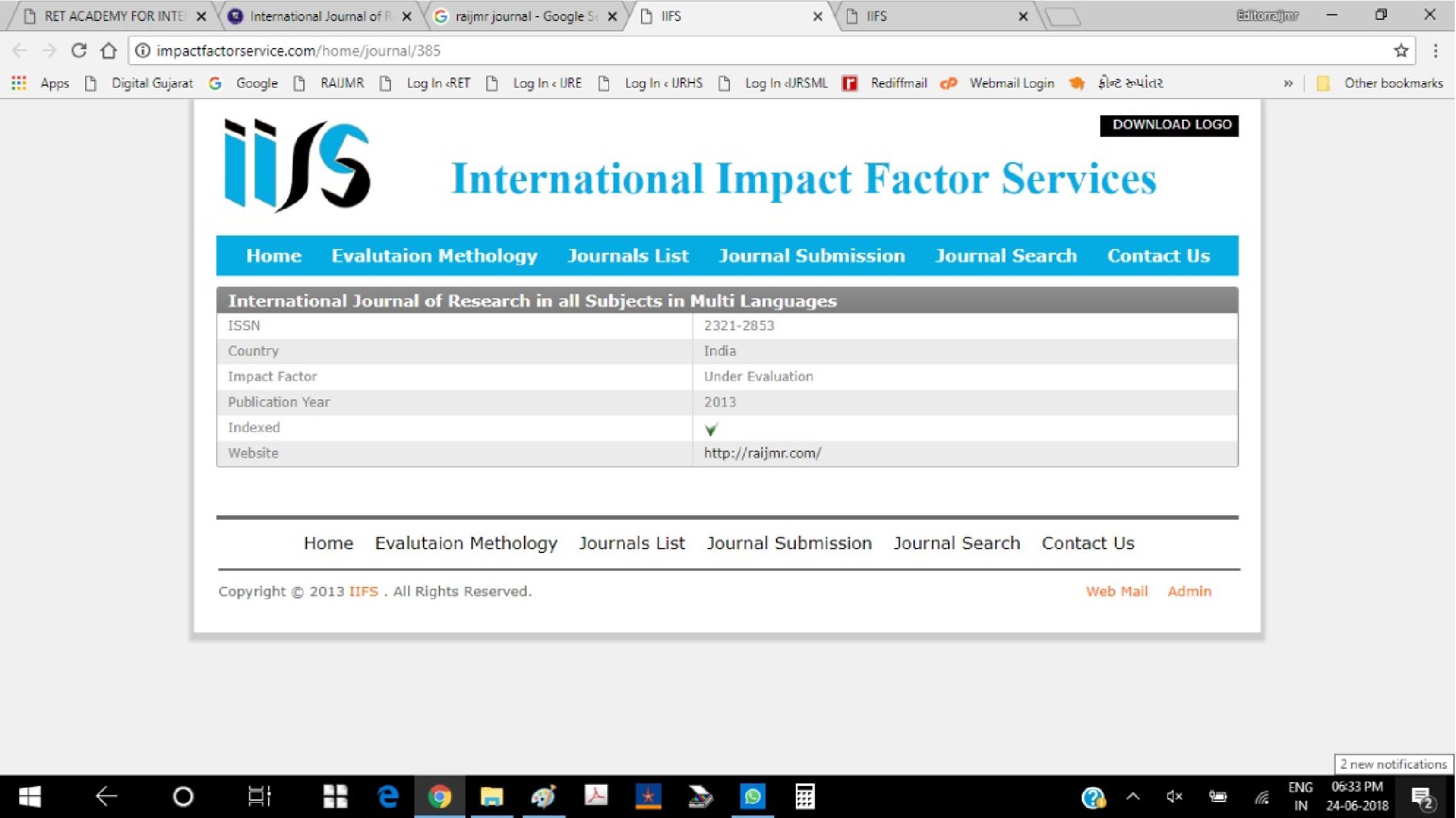This screenshot has height=818, width=1456.
Task: Show hidden system tray icons
Action: click(x=1133, y=797)
